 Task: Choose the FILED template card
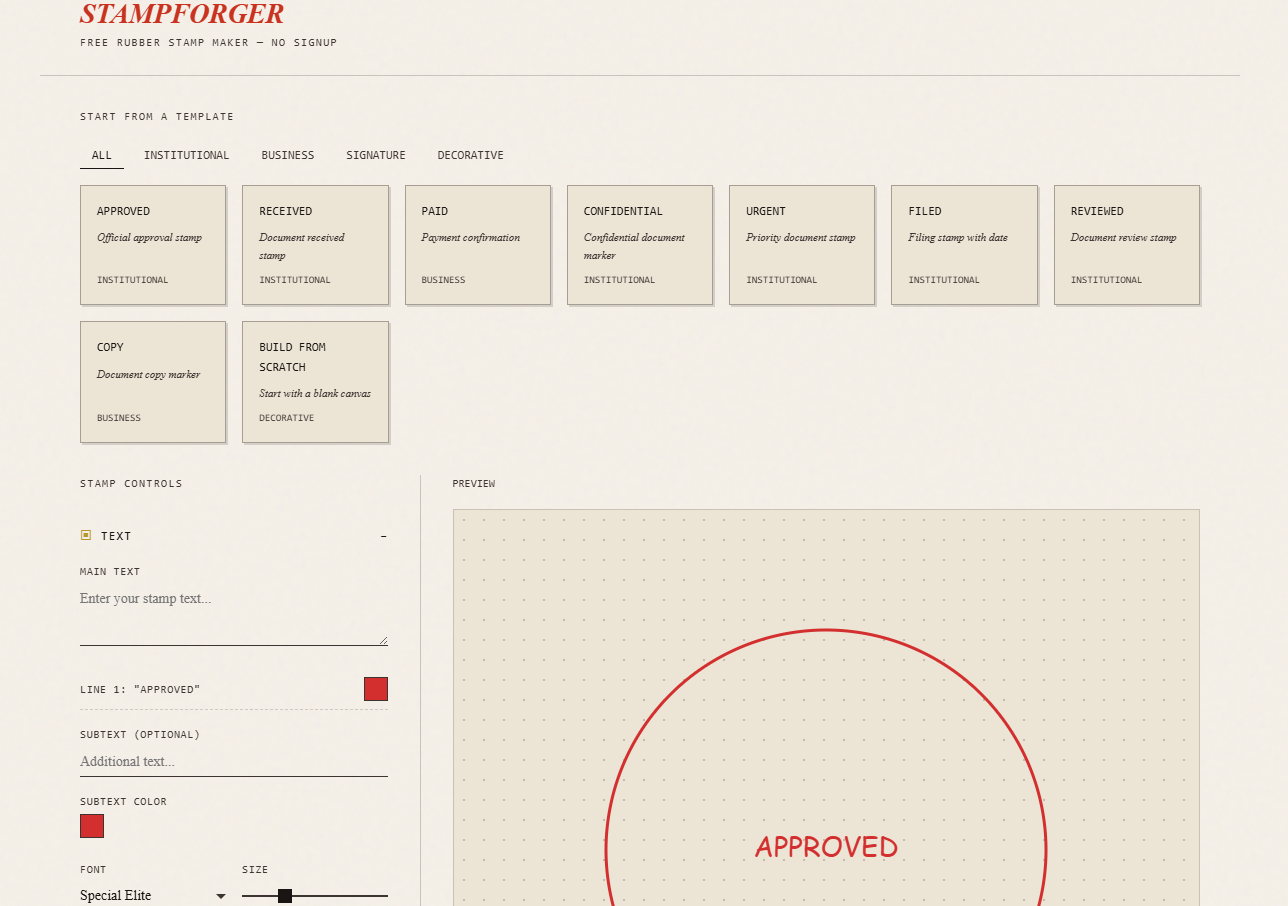click(964, 245)
